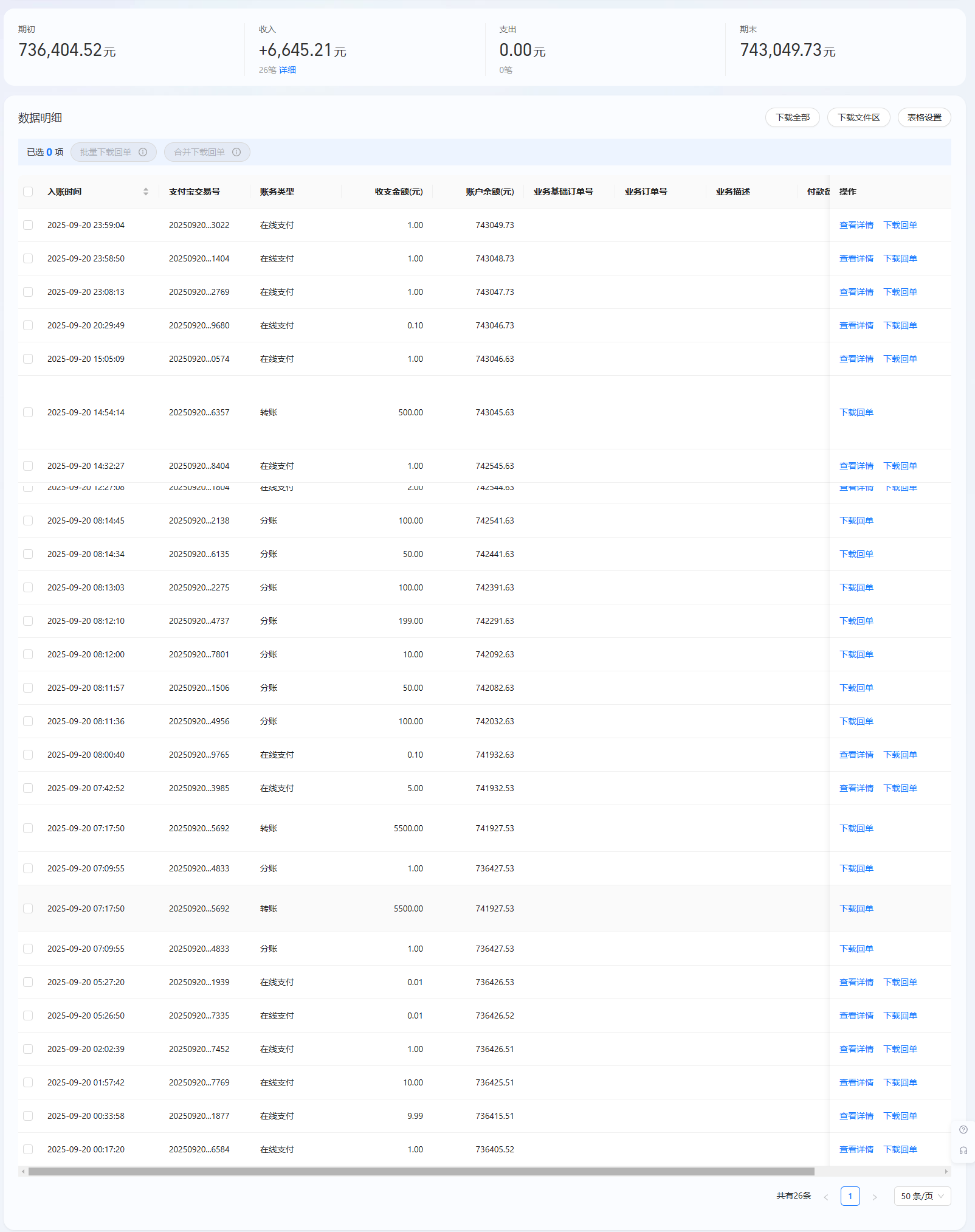Screen dimensions: 975x1232
Task: Expand the 50 条/页 page size dropdown
Action: [922, 1196]
